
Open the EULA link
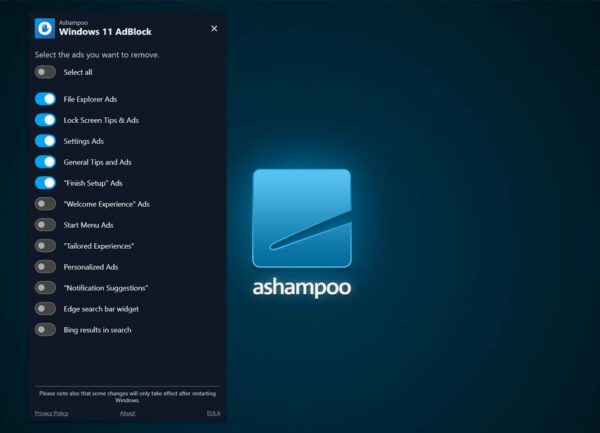[214, 413]
